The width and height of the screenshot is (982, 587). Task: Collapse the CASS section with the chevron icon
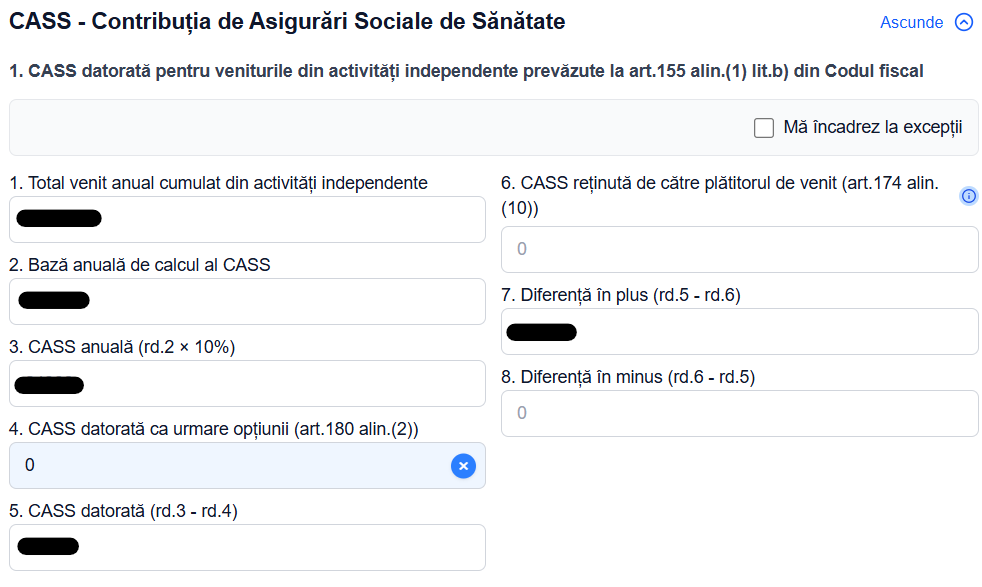(x=964, y=23)
